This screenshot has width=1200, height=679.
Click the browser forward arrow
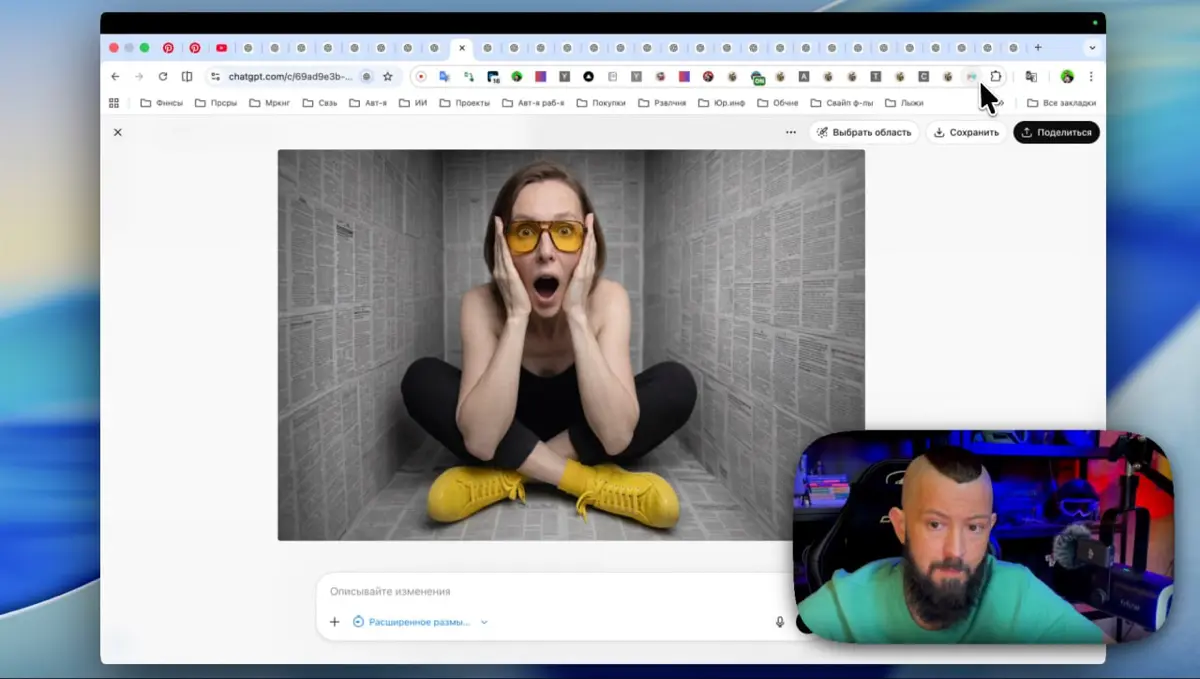click(139, 76)
